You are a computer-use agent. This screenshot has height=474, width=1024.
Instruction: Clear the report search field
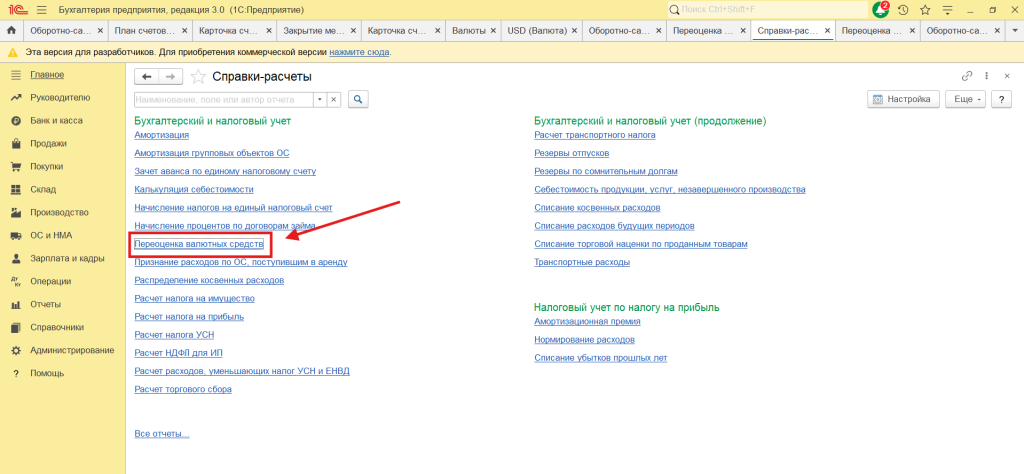click(x=334, y=99)
